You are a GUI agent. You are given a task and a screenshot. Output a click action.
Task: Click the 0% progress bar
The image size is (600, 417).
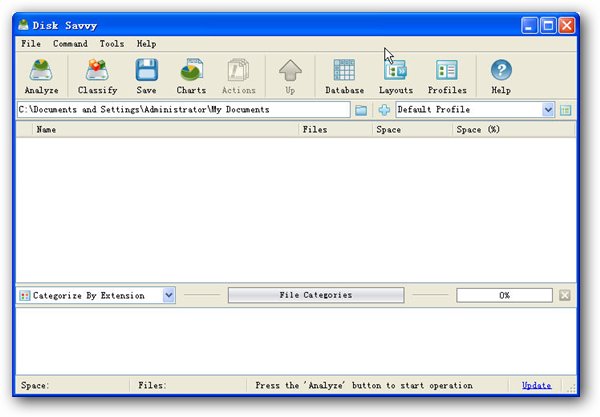tap(504, 295)
